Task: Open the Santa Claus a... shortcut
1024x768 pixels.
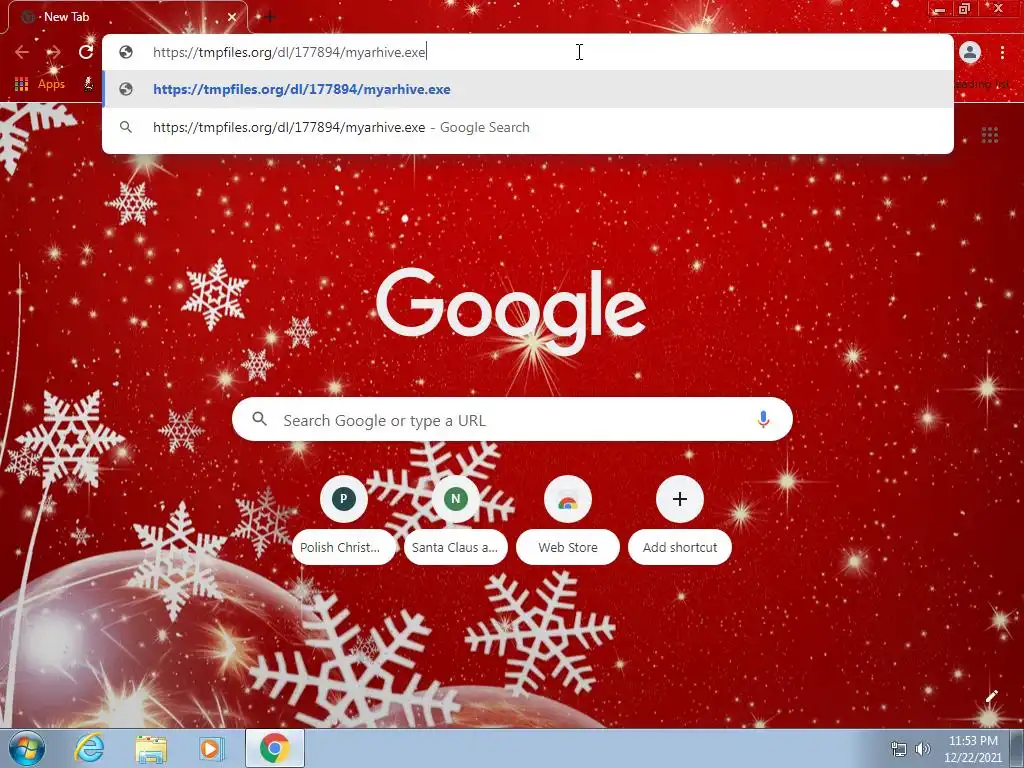Action: [455, 520]
